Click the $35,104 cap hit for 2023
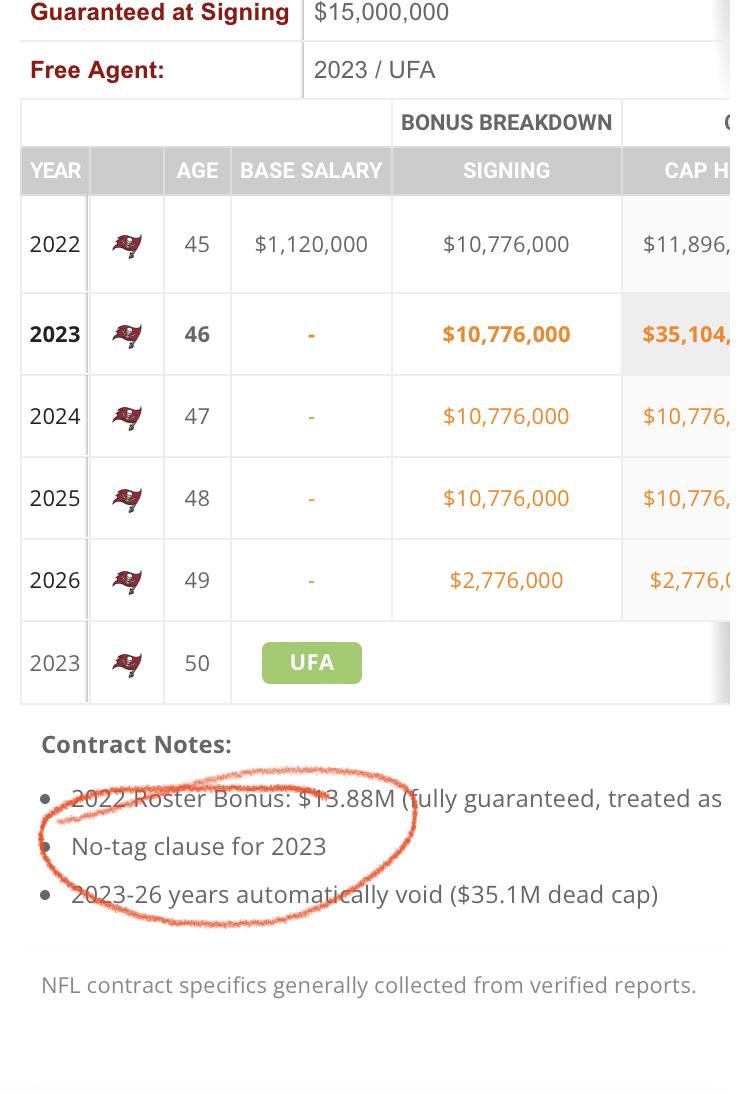 [x=686, y=335]
